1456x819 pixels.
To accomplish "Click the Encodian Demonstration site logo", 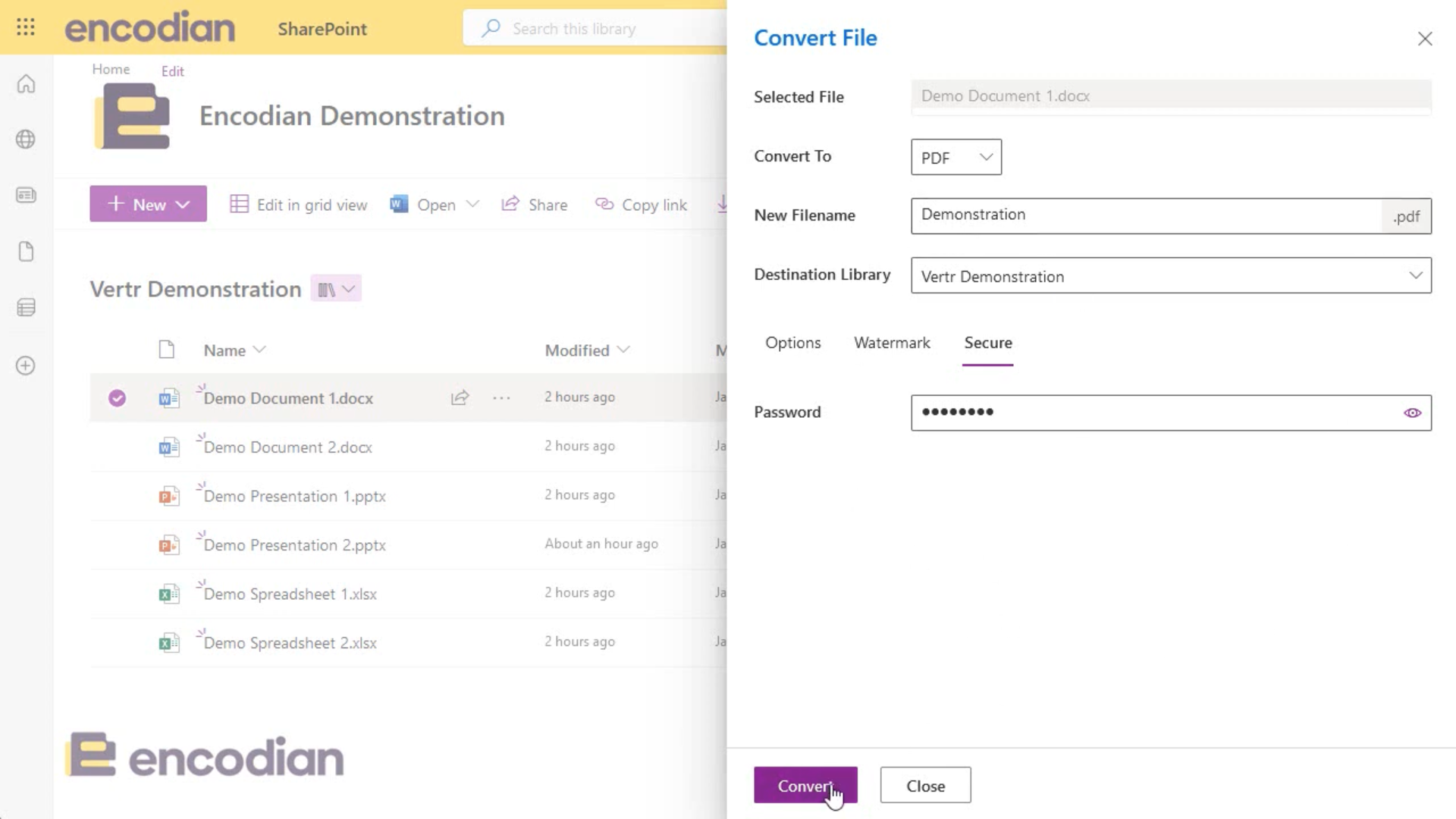I will (x=132, y=115).
